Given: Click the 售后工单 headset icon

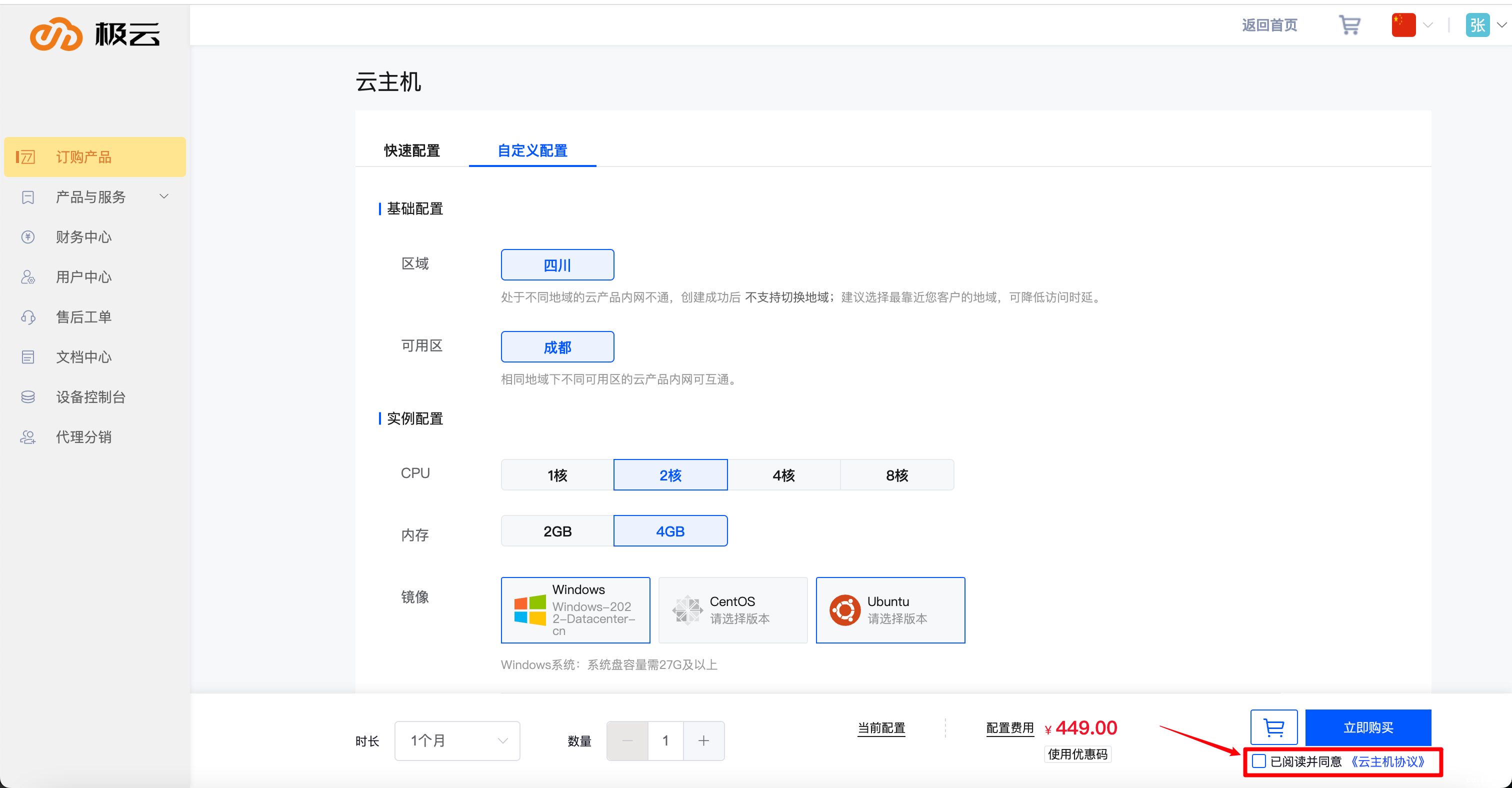Looking at the screenshot, I should tap(27, 317).
